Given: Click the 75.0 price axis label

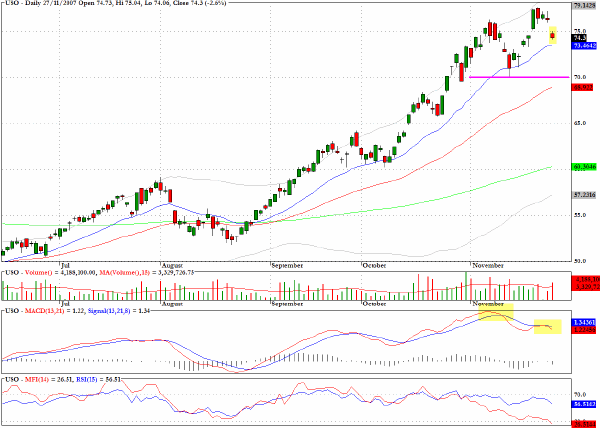Looking at the screenshot, I should tap(579, 31).
